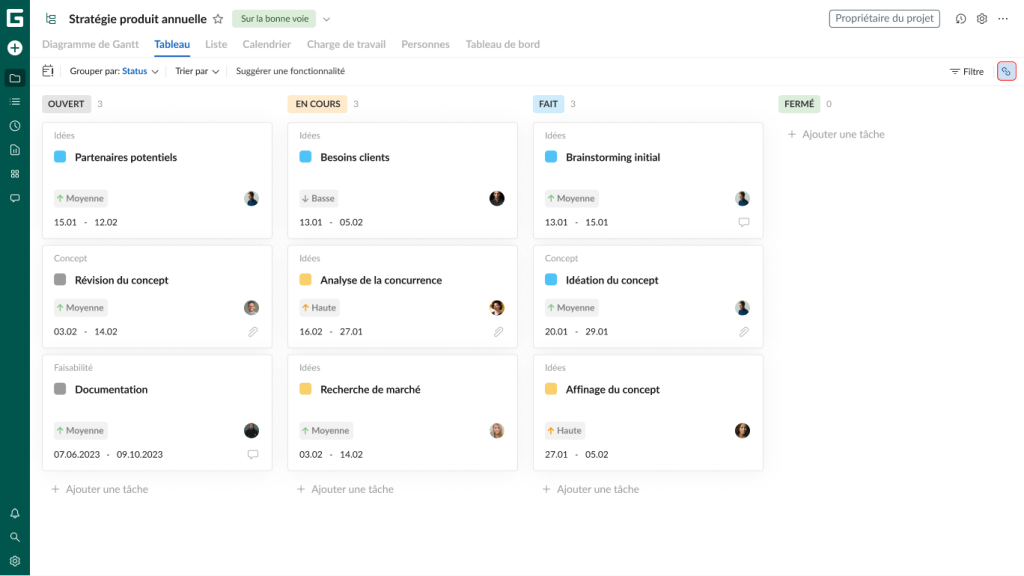Switch to Diagramme de Gantt tab
This screenshot has width=1024, height=576.
pyautogui.click(x=90, y=44)
